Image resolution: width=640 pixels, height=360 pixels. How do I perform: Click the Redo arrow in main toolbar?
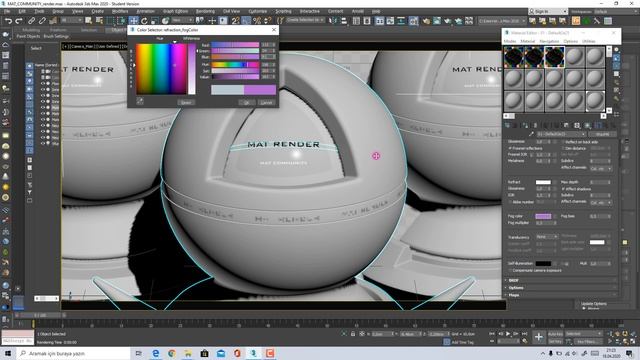19,20
